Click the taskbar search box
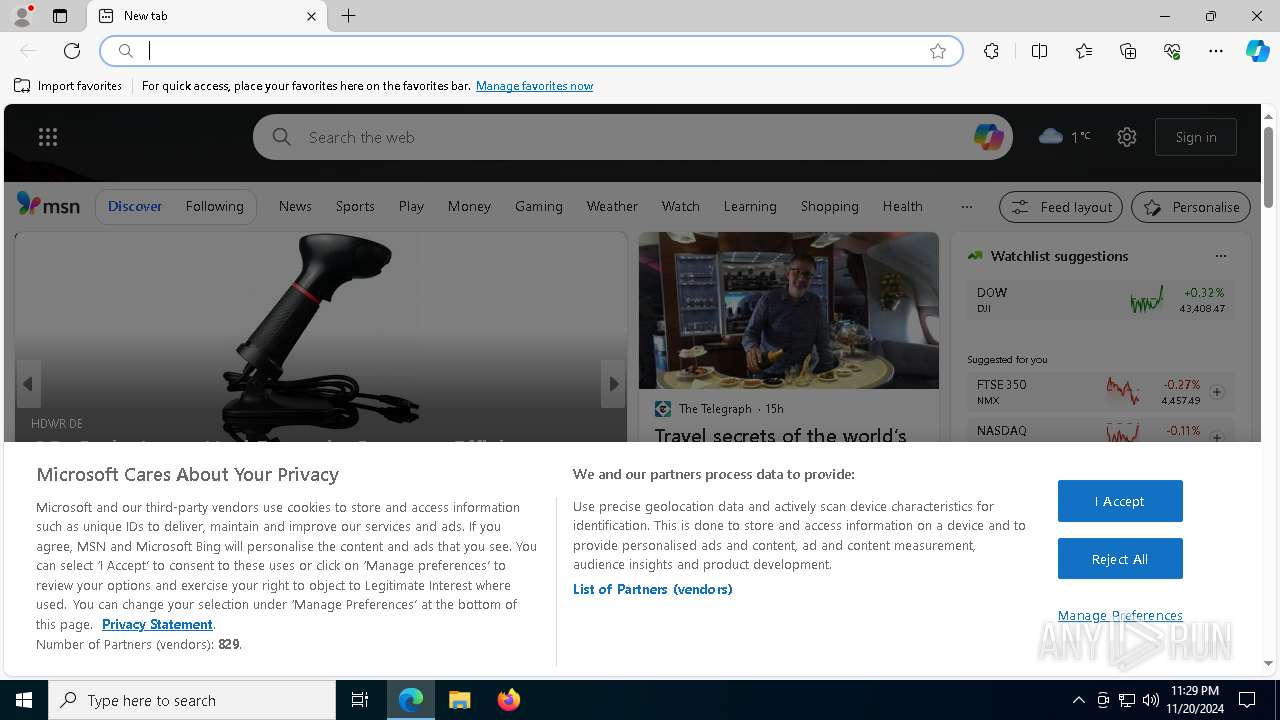1280x720 pixels. coord(192,700)
